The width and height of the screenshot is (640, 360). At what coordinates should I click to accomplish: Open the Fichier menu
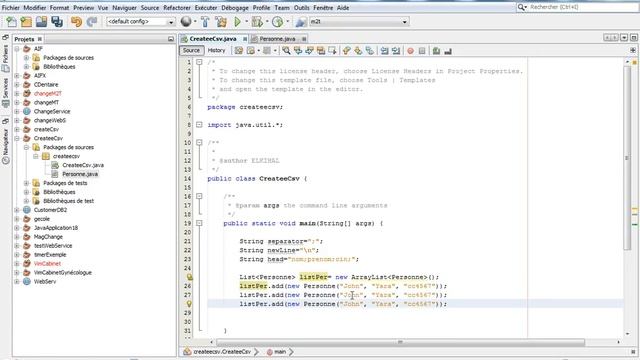pyautogui.click(x=11, y=7)
